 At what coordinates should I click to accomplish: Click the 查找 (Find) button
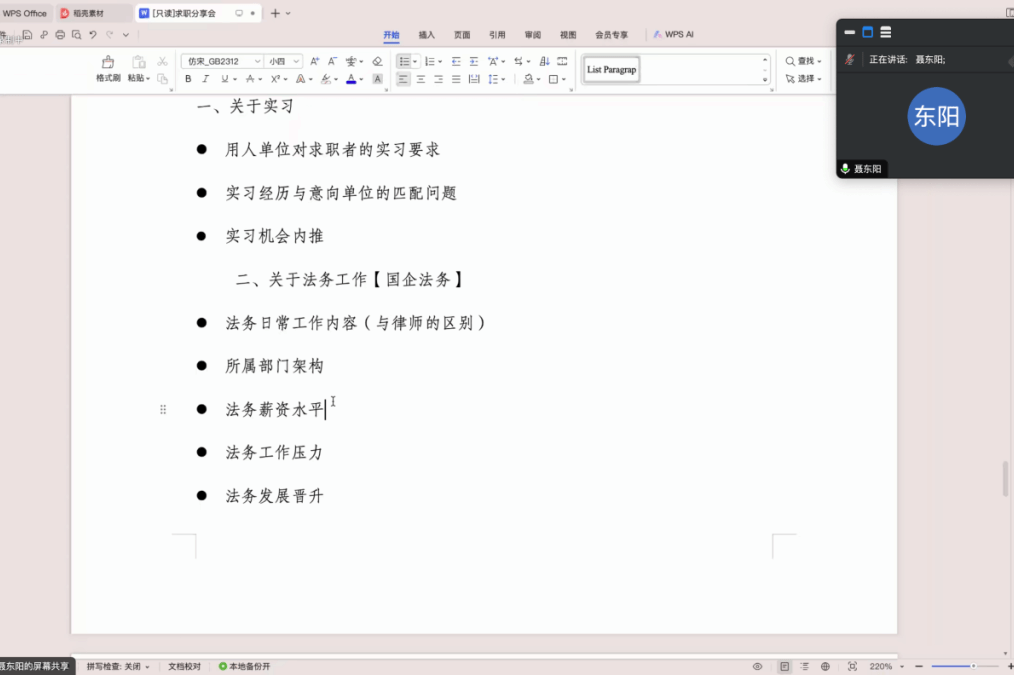tap(804, 61)
